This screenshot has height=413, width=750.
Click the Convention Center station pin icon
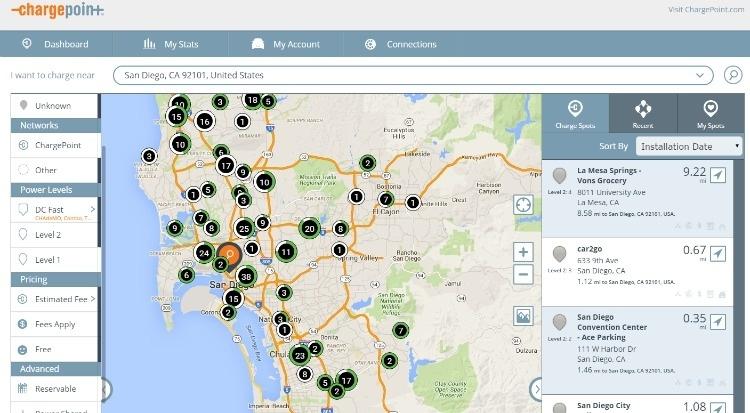(559, 322)
